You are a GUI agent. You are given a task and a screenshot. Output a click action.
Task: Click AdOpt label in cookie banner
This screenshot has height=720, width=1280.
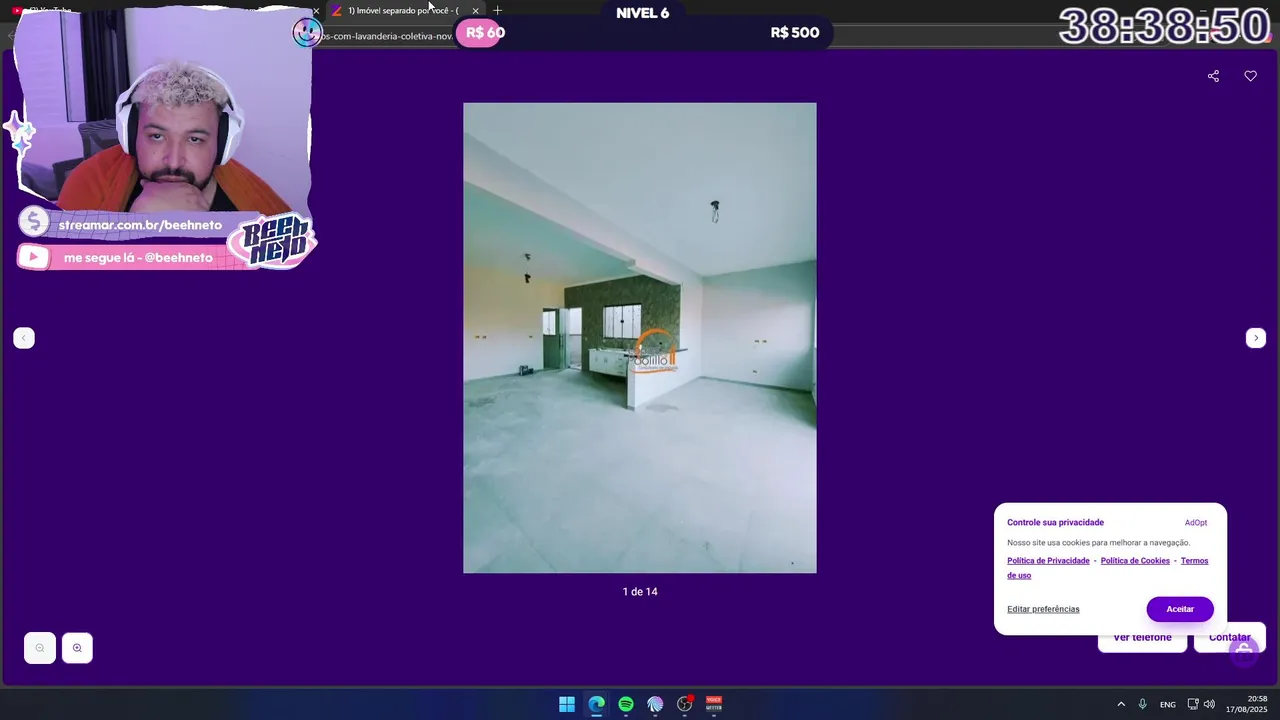tap(1196, 523)
